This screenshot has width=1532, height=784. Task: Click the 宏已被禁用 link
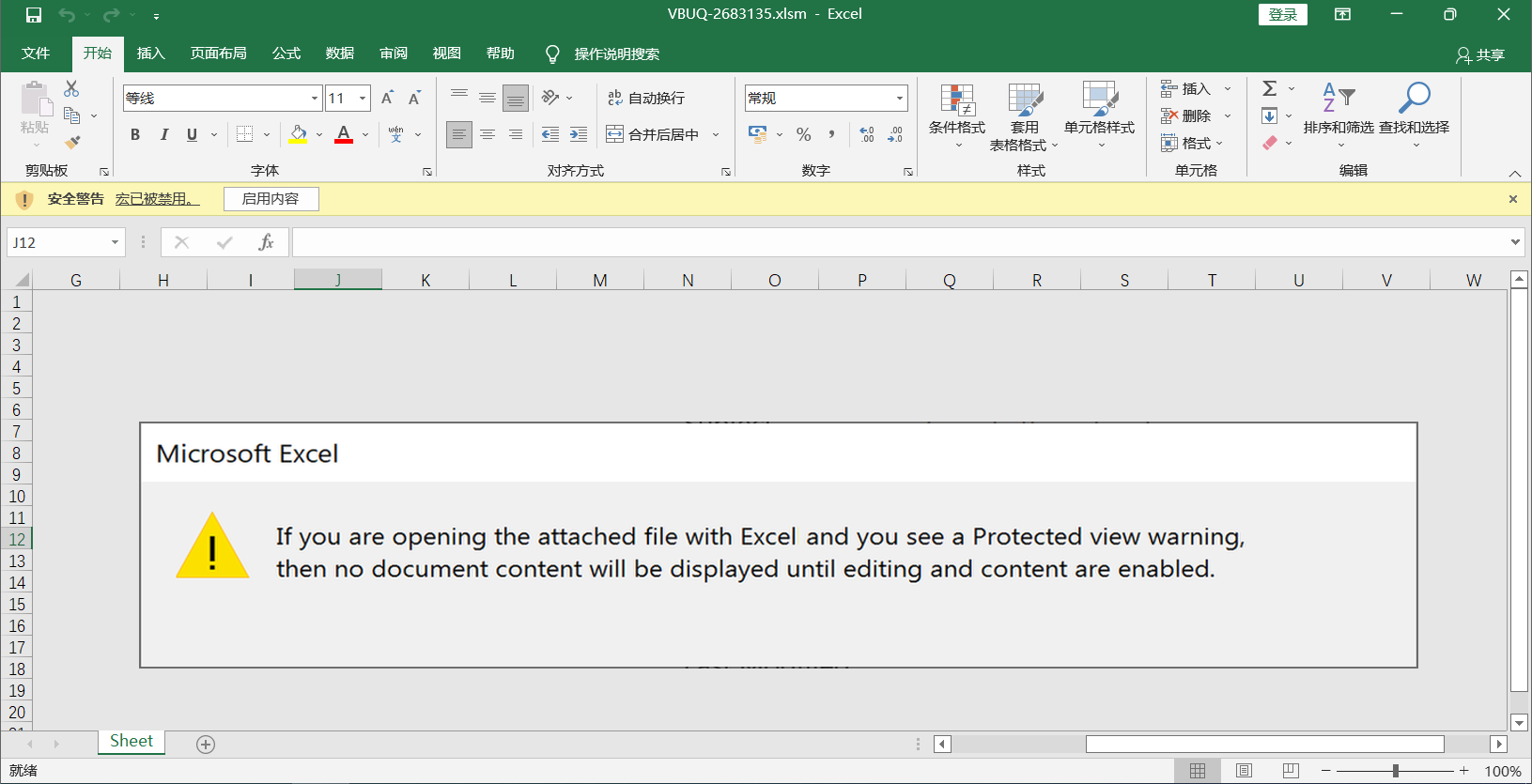pyautogui.click(x=157, y=199)
